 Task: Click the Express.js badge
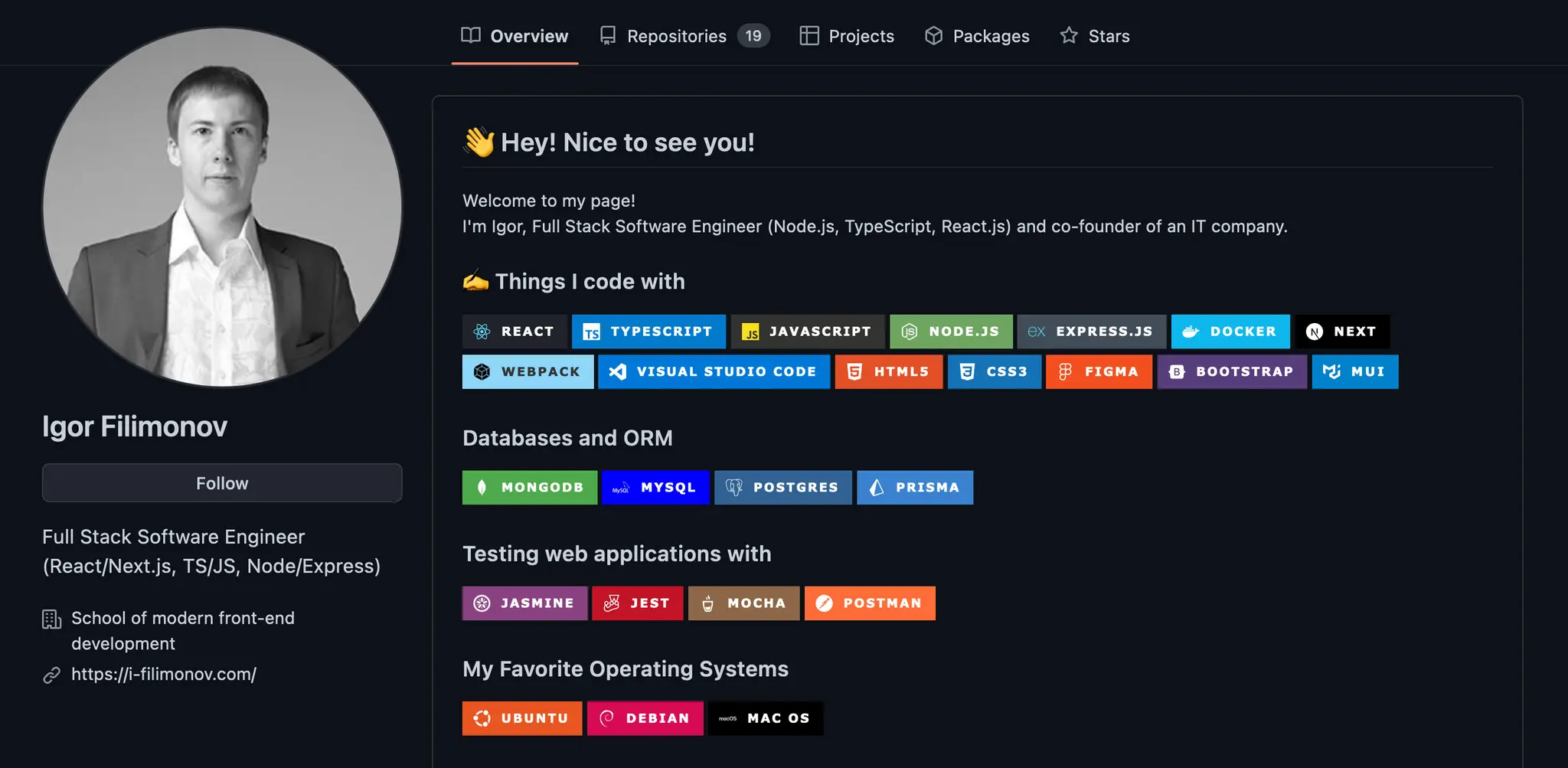coord(1092,332)
